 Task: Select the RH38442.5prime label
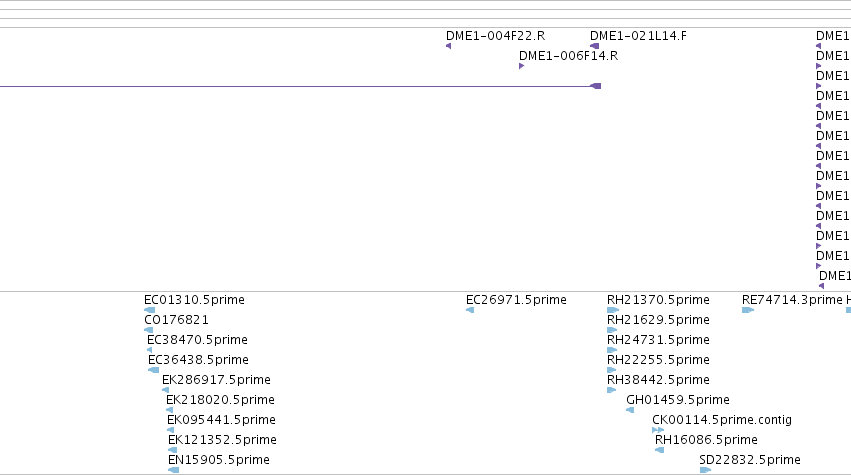(658, 380)
